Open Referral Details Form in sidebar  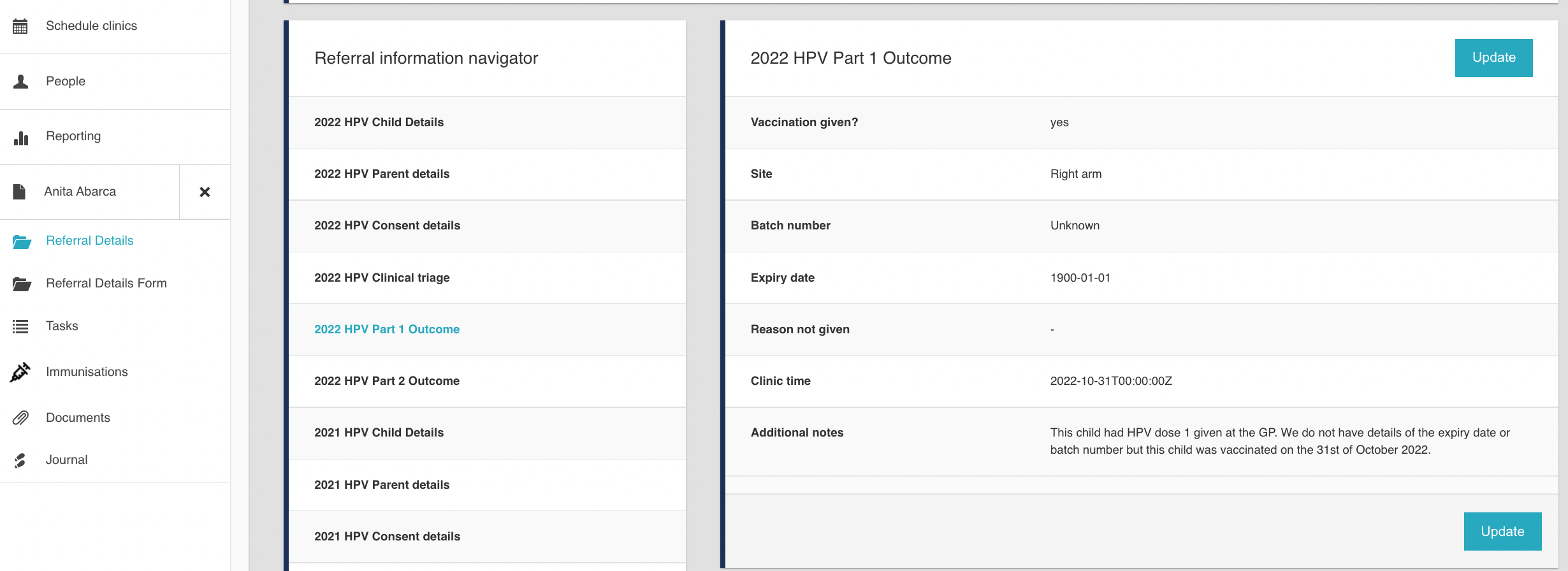106,283
